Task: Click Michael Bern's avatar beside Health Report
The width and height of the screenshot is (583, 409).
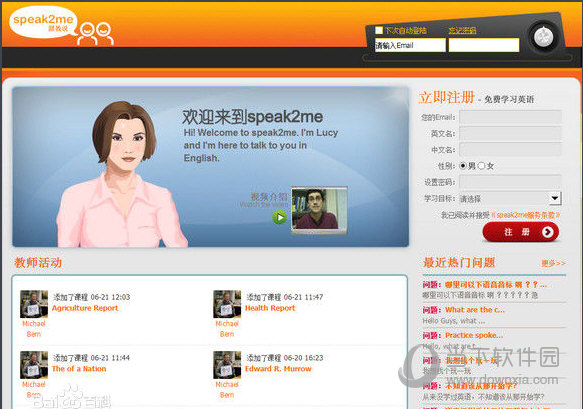Action: click(x=227, y=304)
